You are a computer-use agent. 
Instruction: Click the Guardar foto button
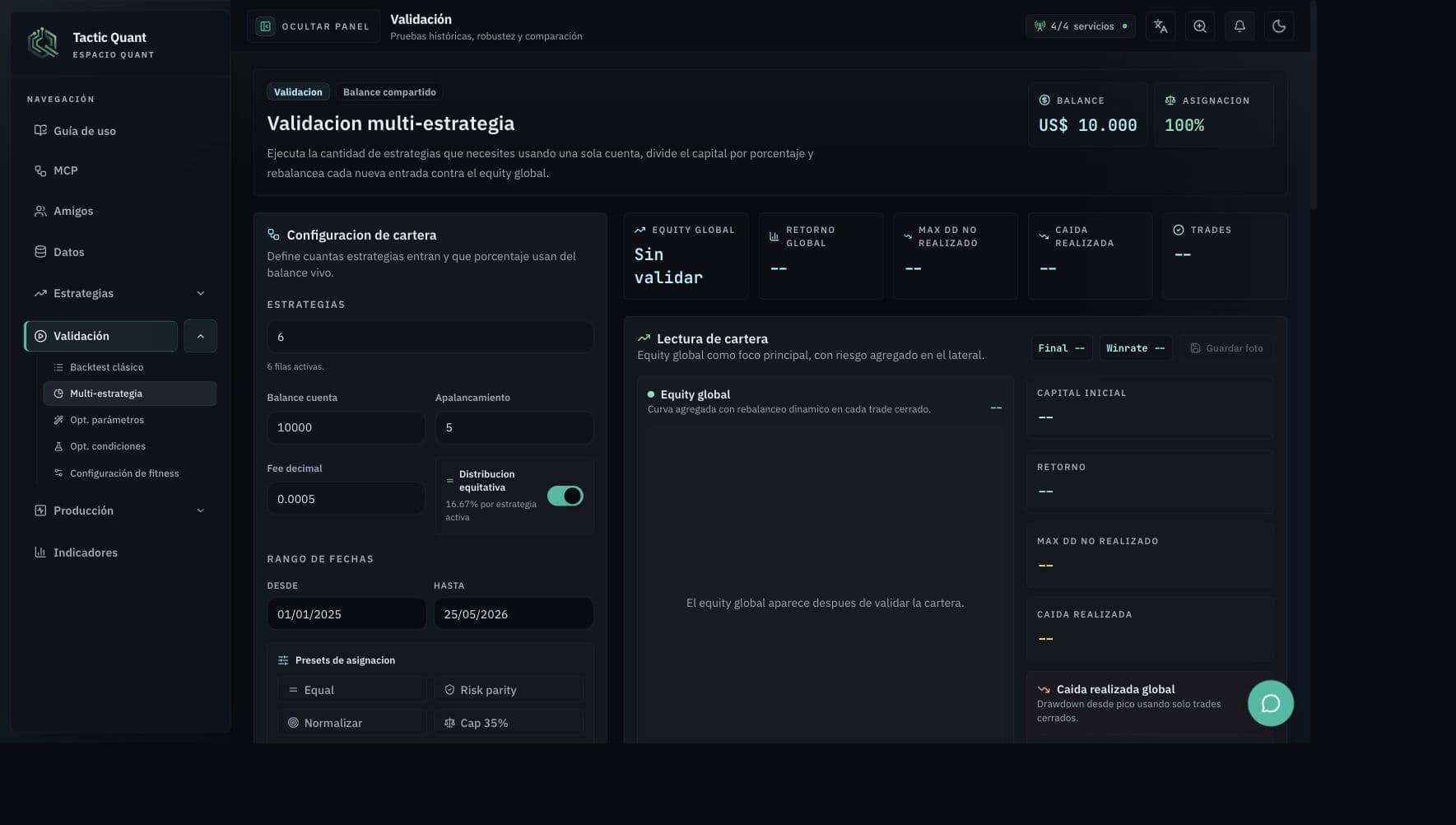click(1226, 348)
